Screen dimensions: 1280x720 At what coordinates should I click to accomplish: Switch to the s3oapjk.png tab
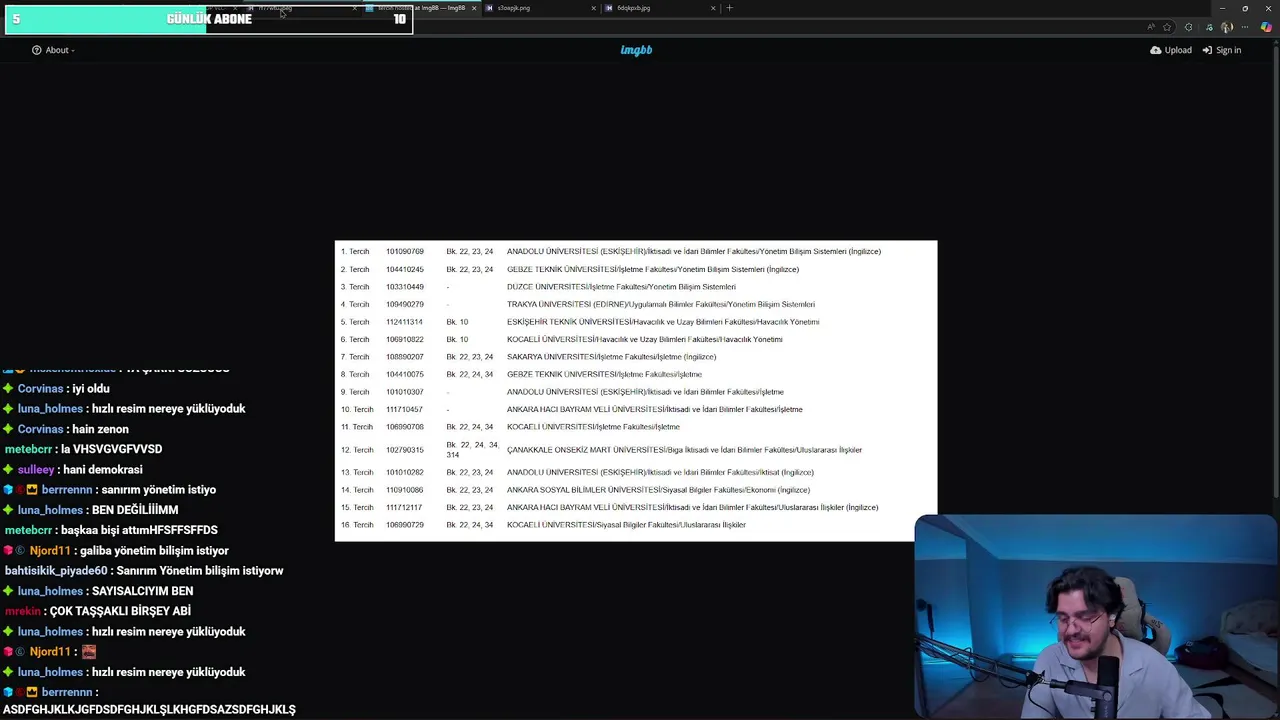540,8
